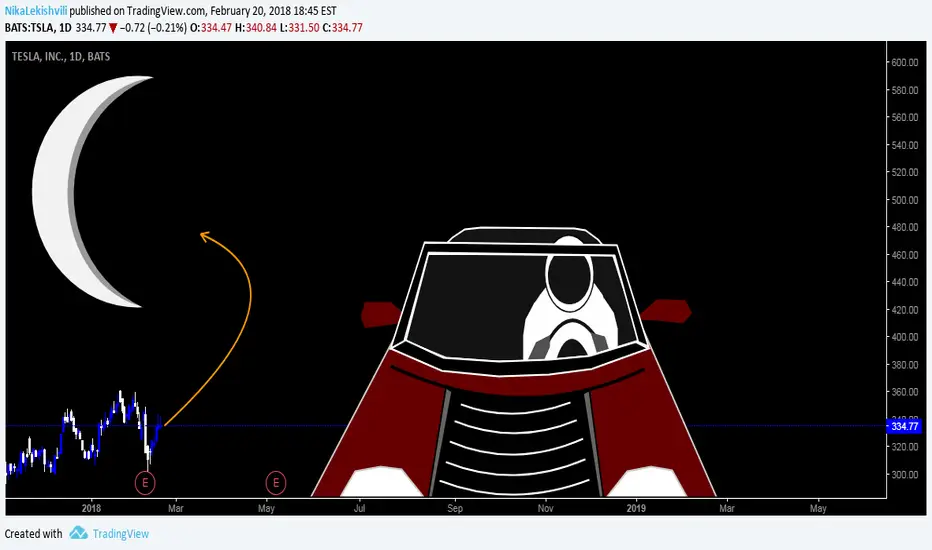932x550 pixels.
Task: Click the 360.00 price axis label
Action: tap(905, 392)
